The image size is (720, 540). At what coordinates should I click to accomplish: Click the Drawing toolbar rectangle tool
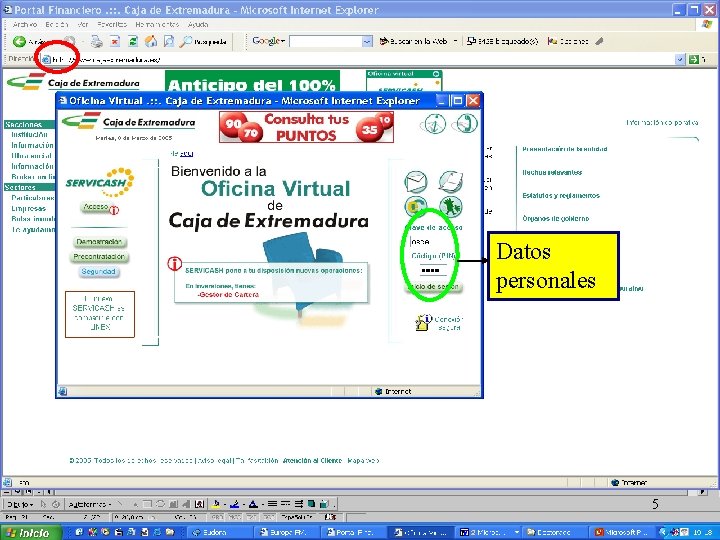(146, 504)
